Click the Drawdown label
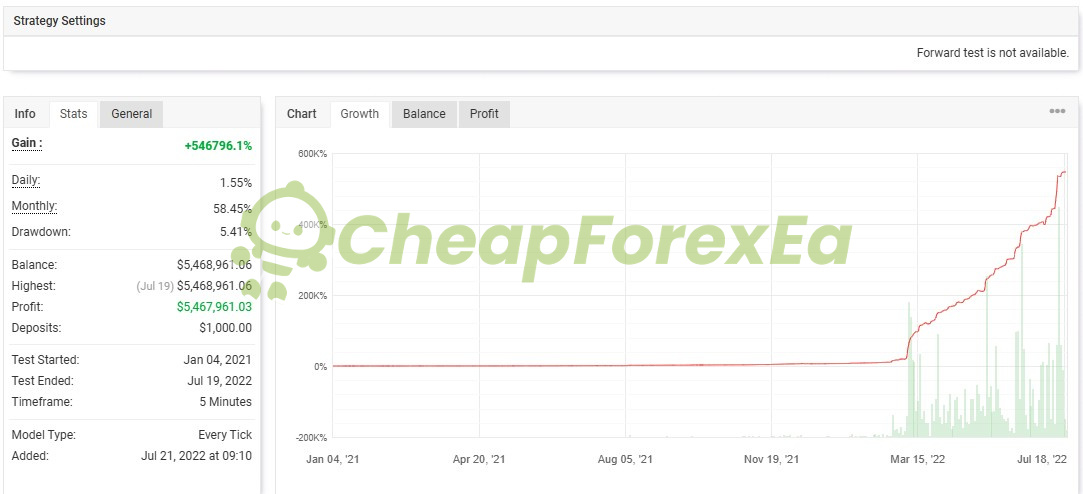The width and height of the screenshot is (1083, 494). [x=41, y=232]
